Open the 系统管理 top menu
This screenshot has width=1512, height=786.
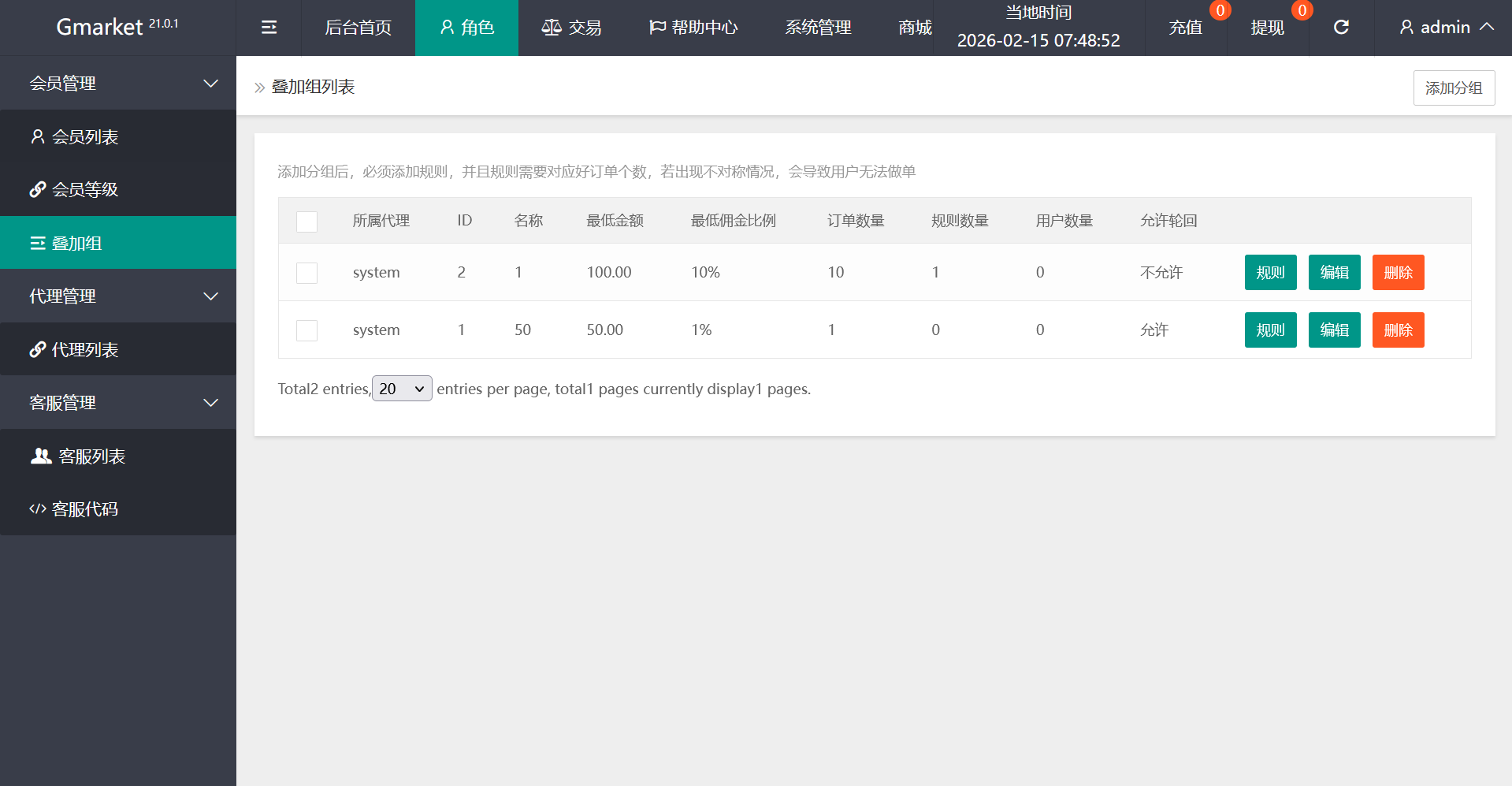(818, 28)
